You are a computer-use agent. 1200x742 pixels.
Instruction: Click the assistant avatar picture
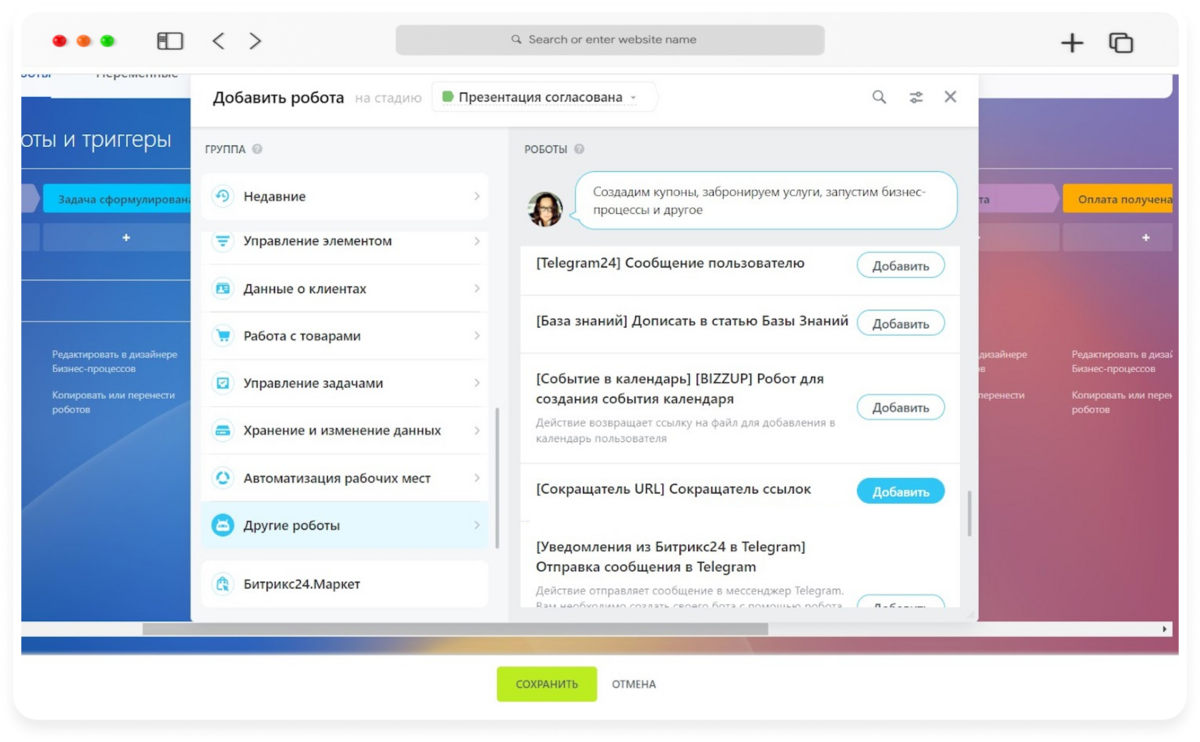[x=545, y=209]
